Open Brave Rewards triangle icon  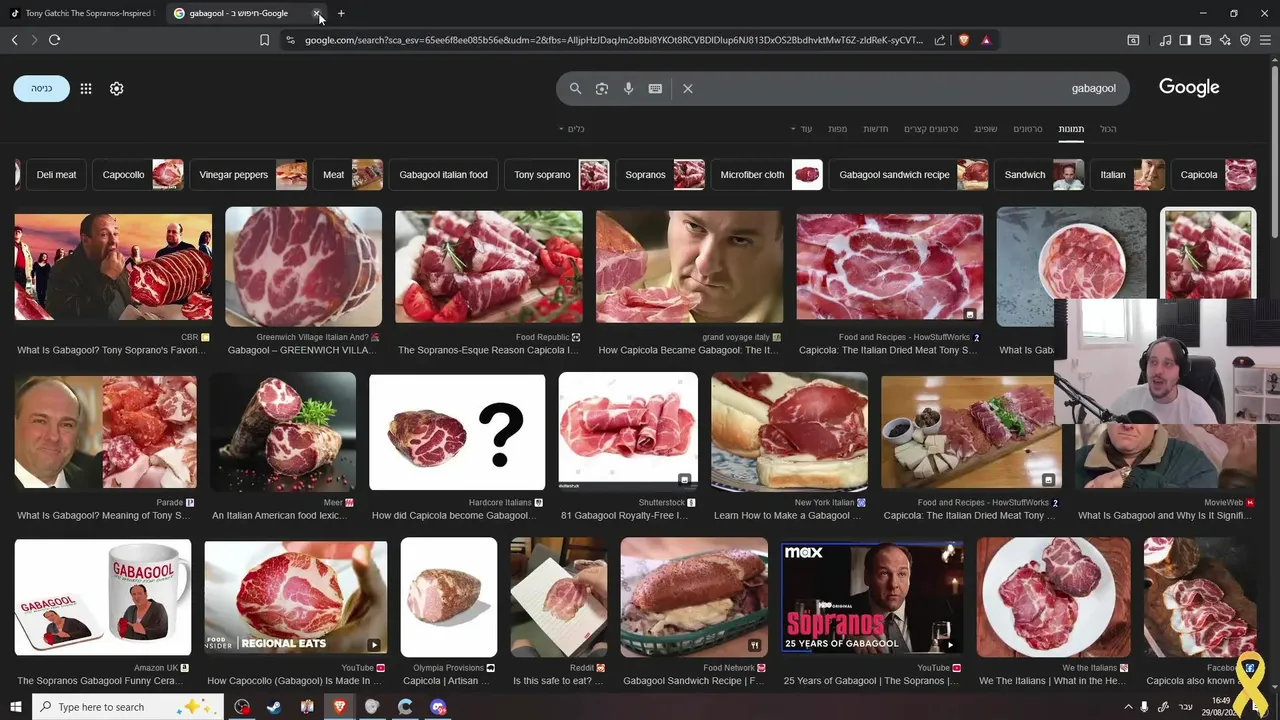click(986, 40)
